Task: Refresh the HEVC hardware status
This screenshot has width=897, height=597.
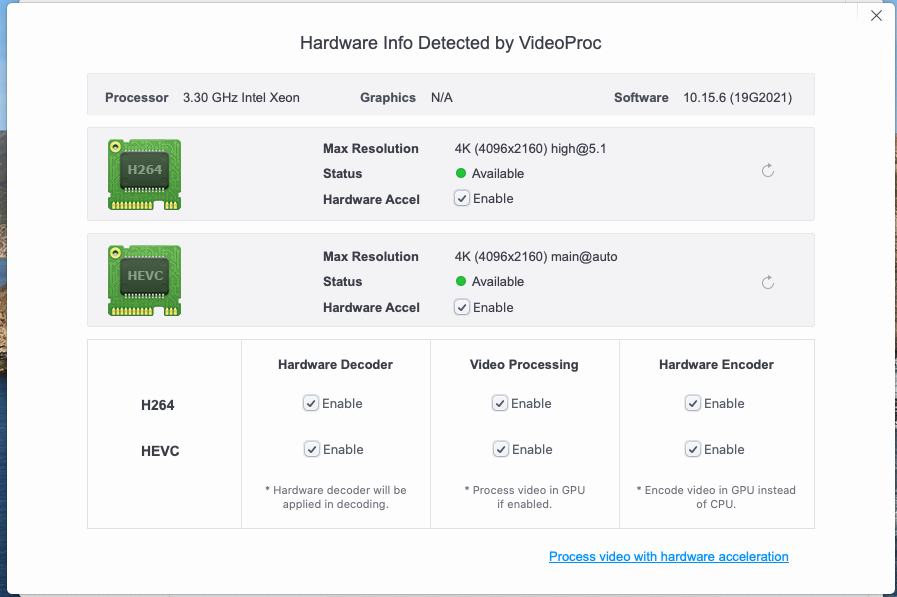Action: tap(768, 282)
